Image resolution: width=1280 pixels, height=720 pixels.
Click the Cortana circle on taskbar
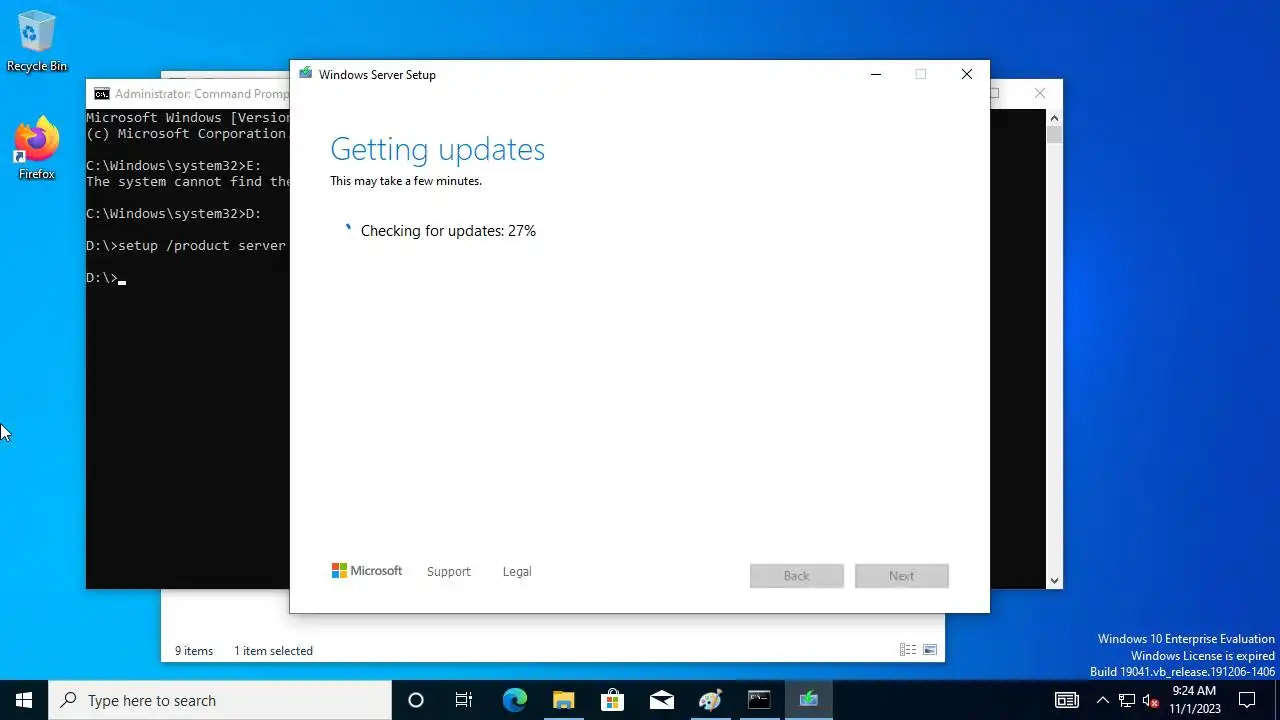click(416, 700)
